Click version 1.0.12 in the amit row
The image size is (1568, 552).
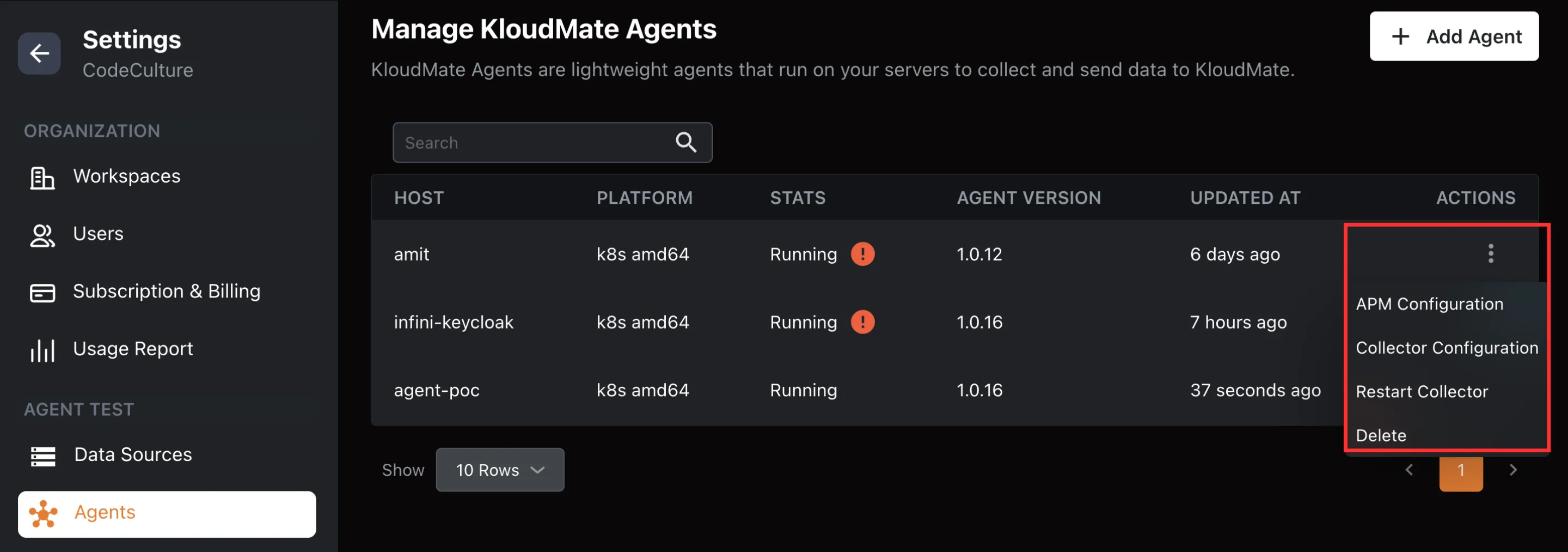[979, 254]
